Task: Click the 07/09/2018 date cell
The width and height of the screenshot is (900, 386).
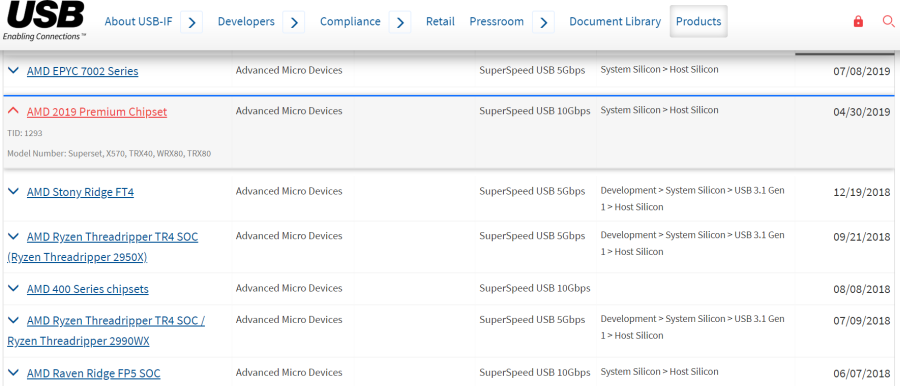Action: point(862,321)
